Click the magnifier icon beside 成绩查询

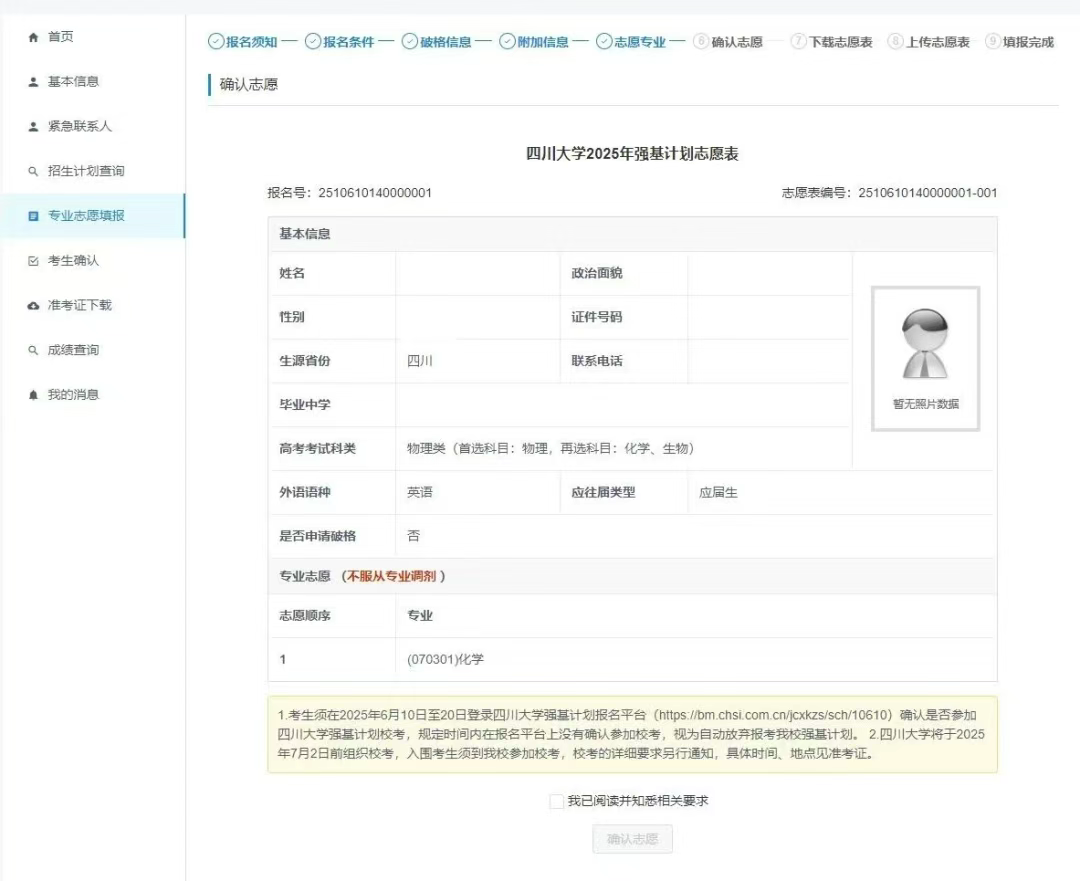[33, 351]
